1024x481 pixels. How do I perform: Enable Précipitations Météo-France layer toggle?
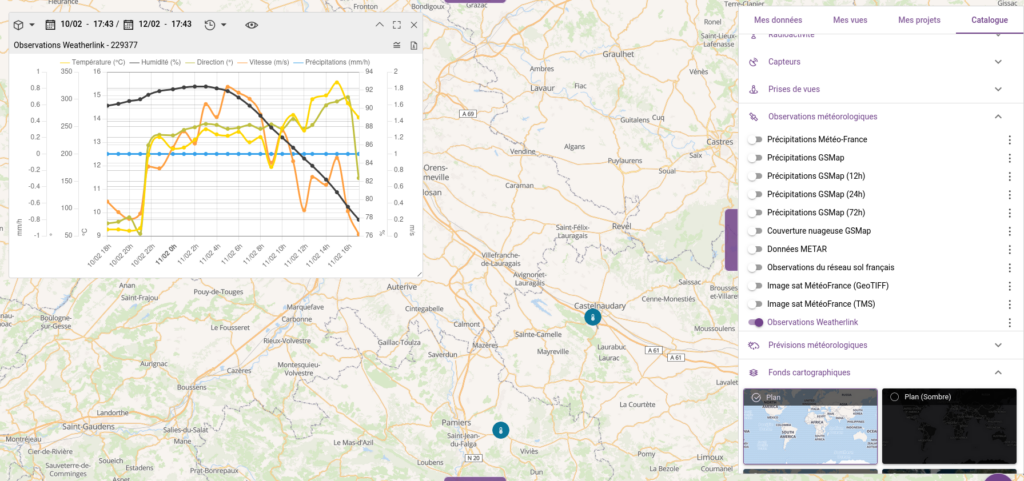pos(756,140)
